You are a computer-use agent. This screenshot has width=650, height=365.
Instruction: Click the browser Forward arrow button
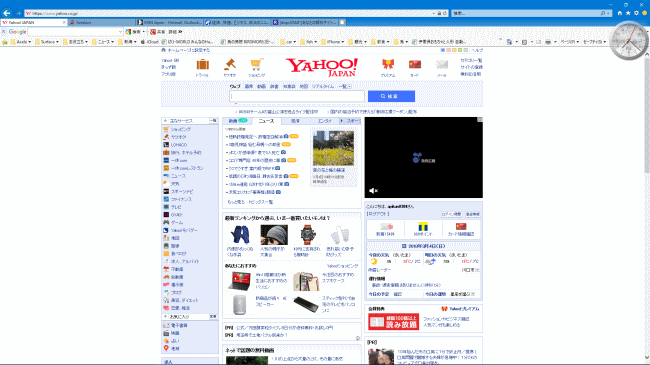(x=18, y=13)
